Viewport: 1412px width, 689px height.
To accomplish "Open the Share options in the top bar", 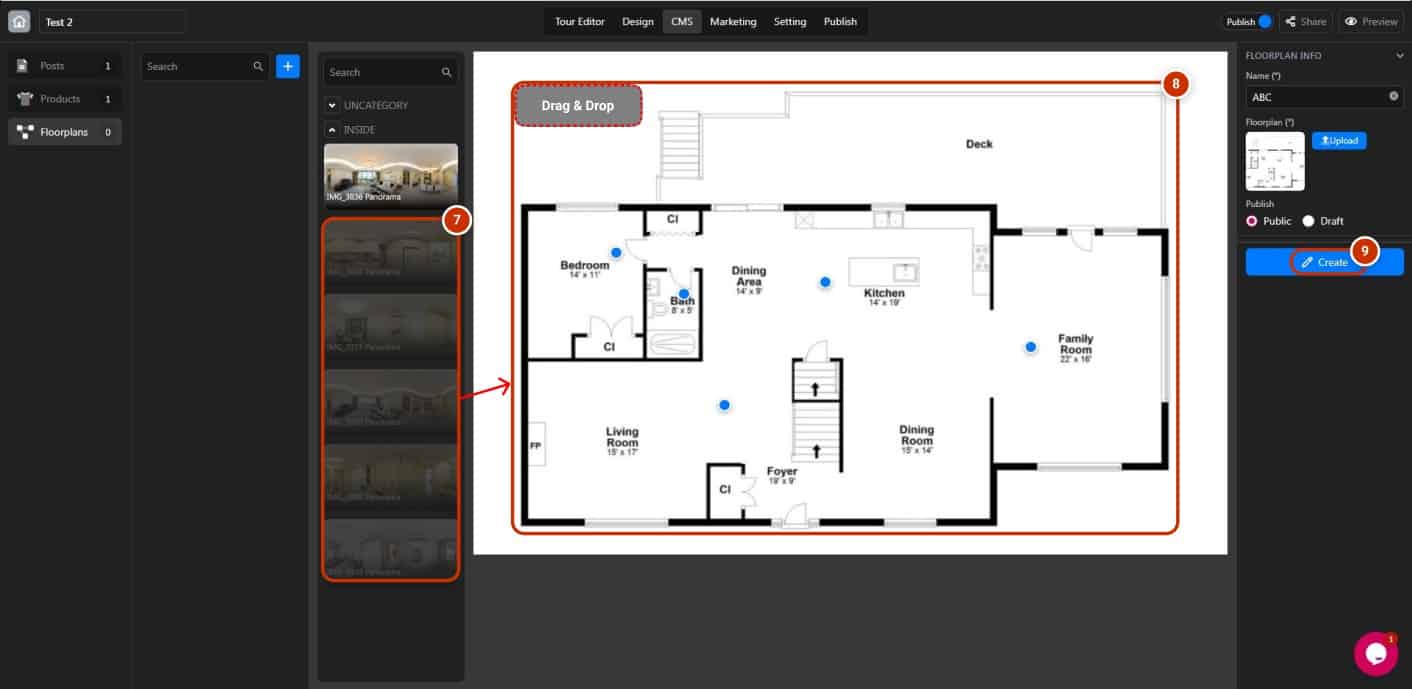I will (x=1306, y=21).
